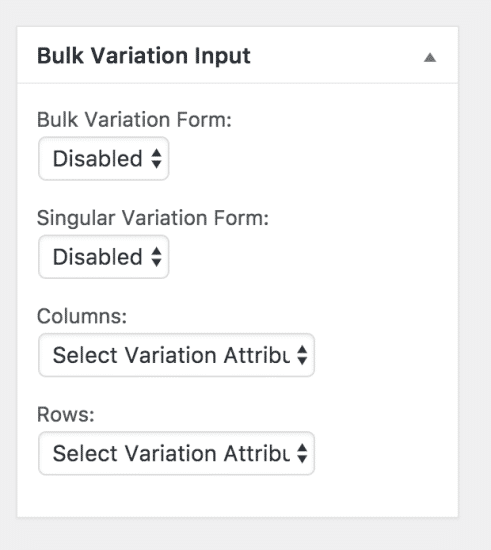The height and width of the screenshot is (550, 491).
Task: Click Singular Variation Form stepper arrows
Action: pyautogui.click(x=156, y=257)
